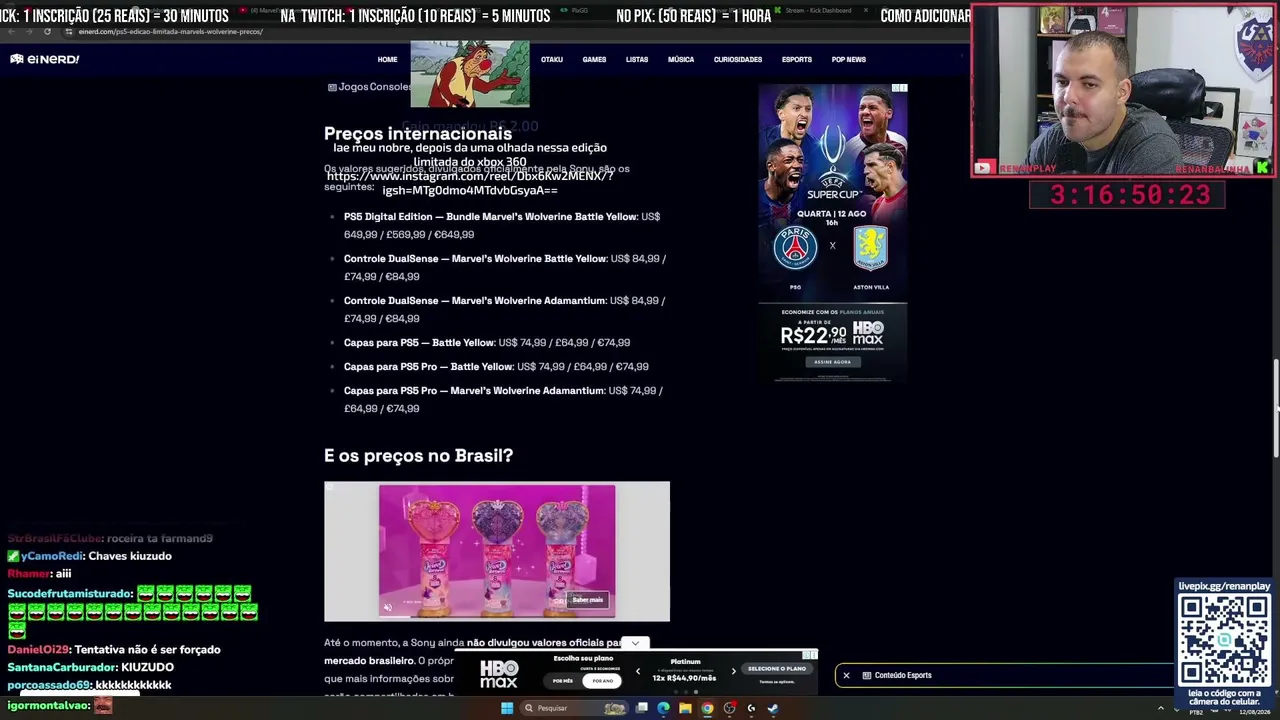1280x720 pixels.
Task: Collapse the bottom HBO Max ad banner
Action: coord(635,643)
